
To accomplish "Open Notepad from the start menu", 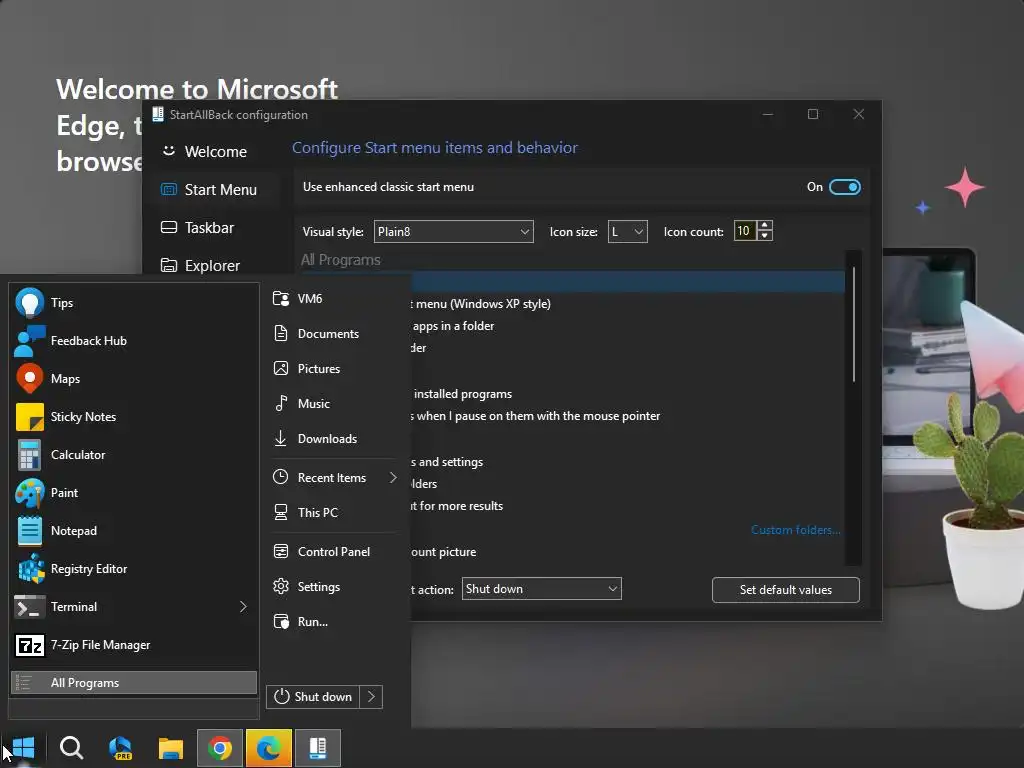I will (134, 531).
